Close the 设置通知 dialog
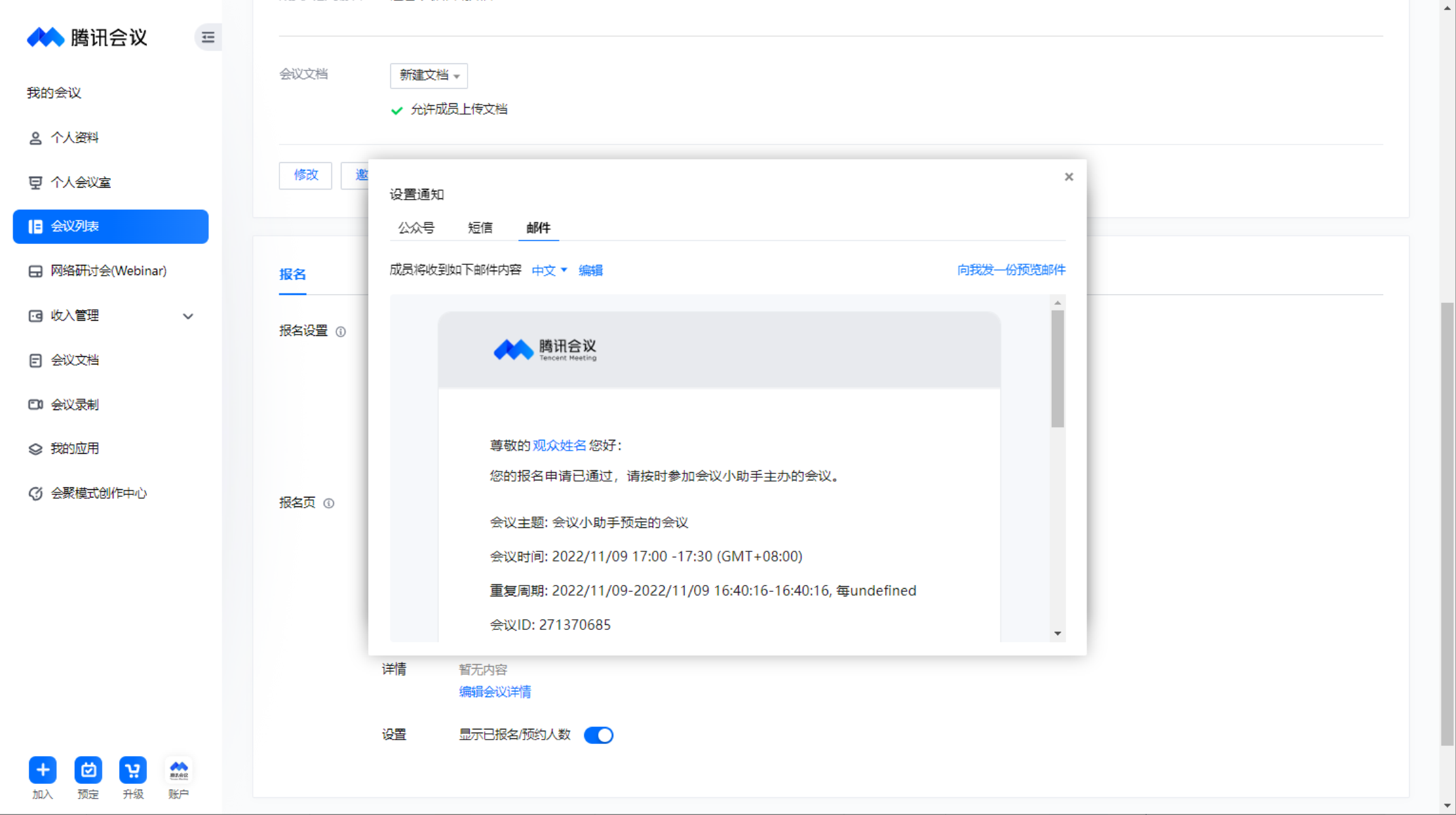Viewport: 1456px width, 815px height. 1069,177
